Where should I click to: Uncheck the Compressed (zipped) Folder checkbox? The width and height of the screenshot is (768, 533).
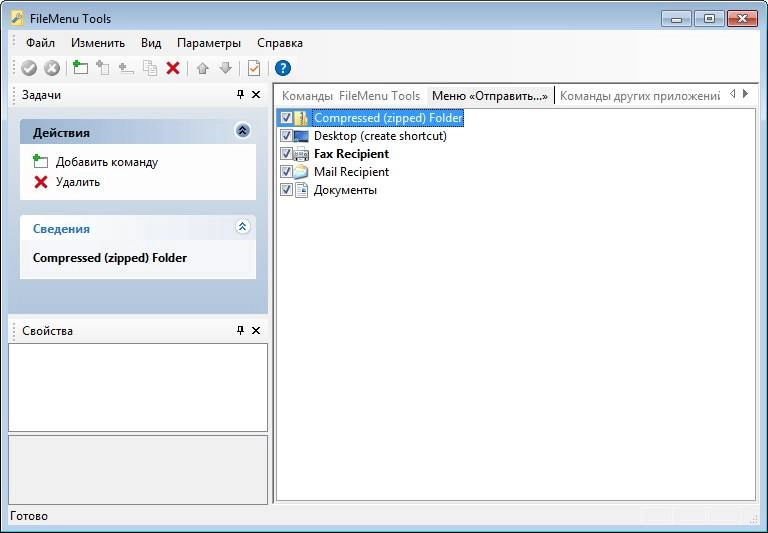[286, 118]
